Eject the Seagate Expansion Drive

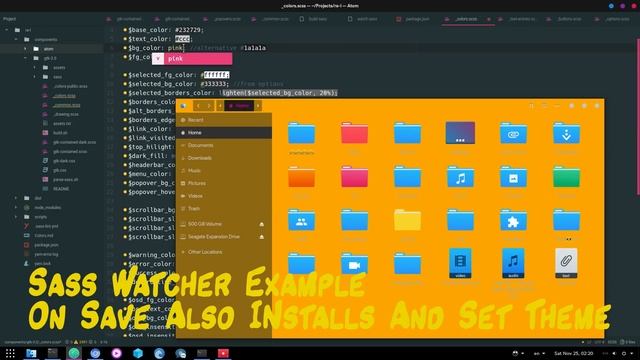(x=262, y=237)
